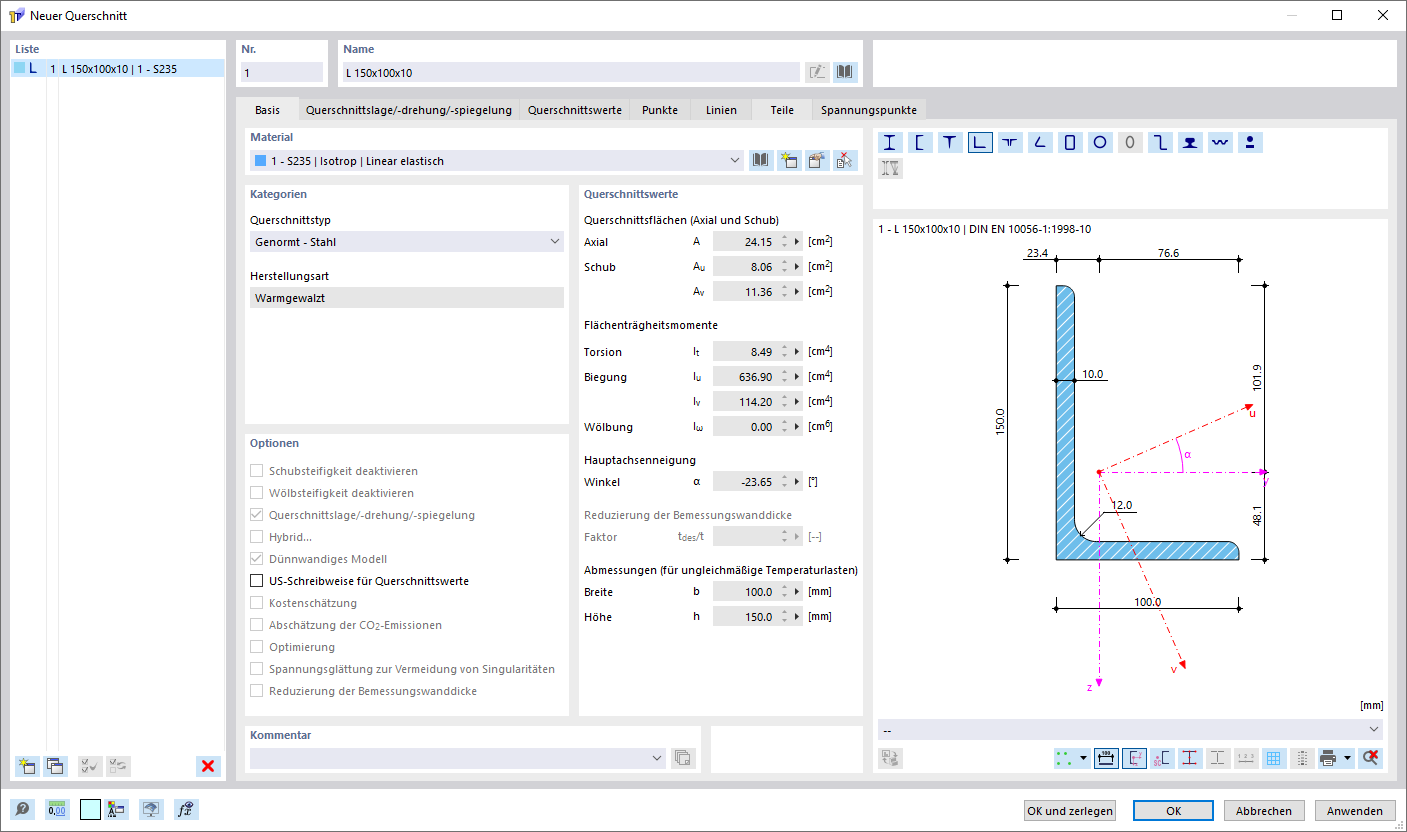Click the delete material icon
Screen dimensions: 1407x832
pyautogui.click(x=845, y=160)
